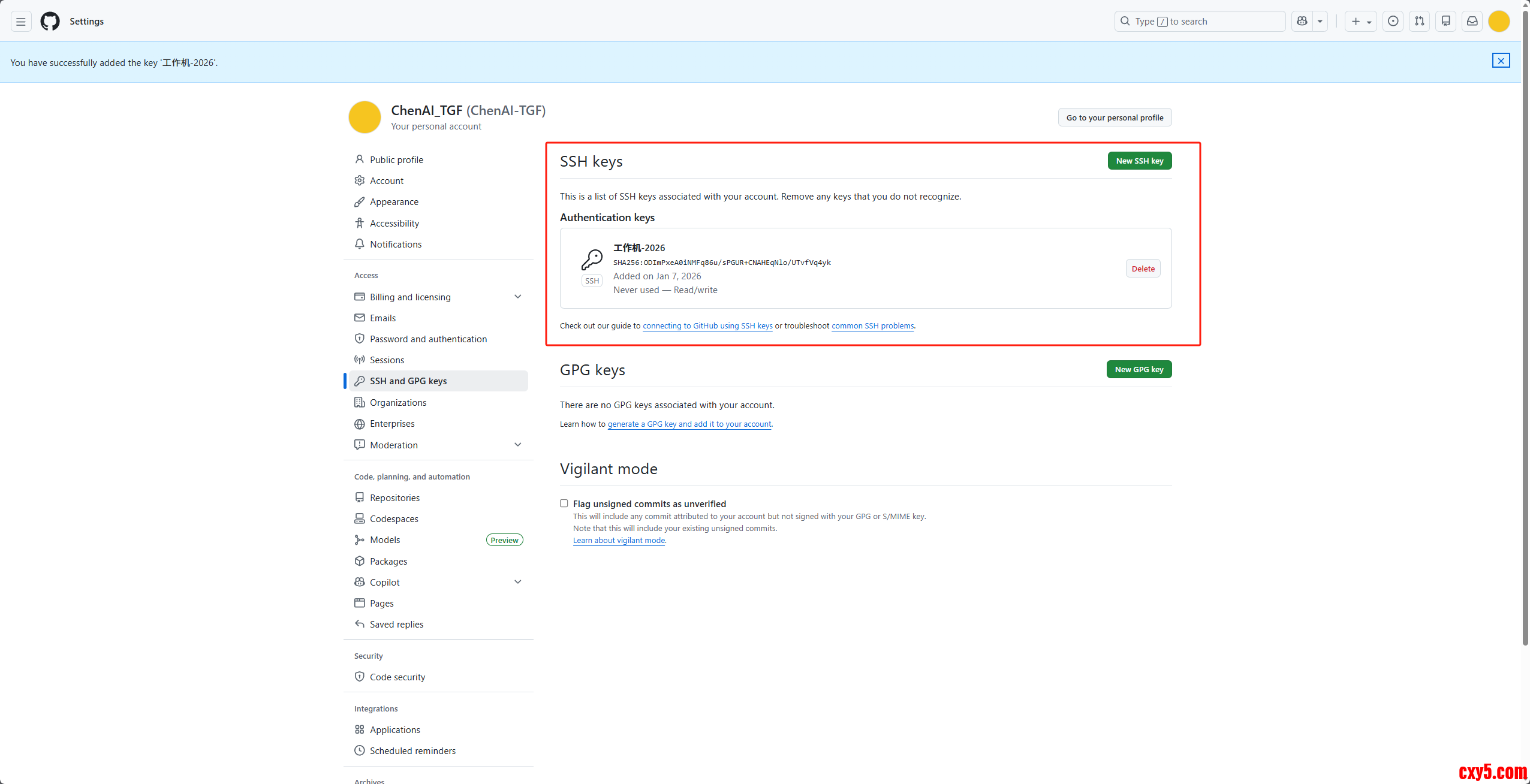Viewport: 1530px width, 784px height.
Task: Open the Issues icon in header
Action: [1393, 22]
